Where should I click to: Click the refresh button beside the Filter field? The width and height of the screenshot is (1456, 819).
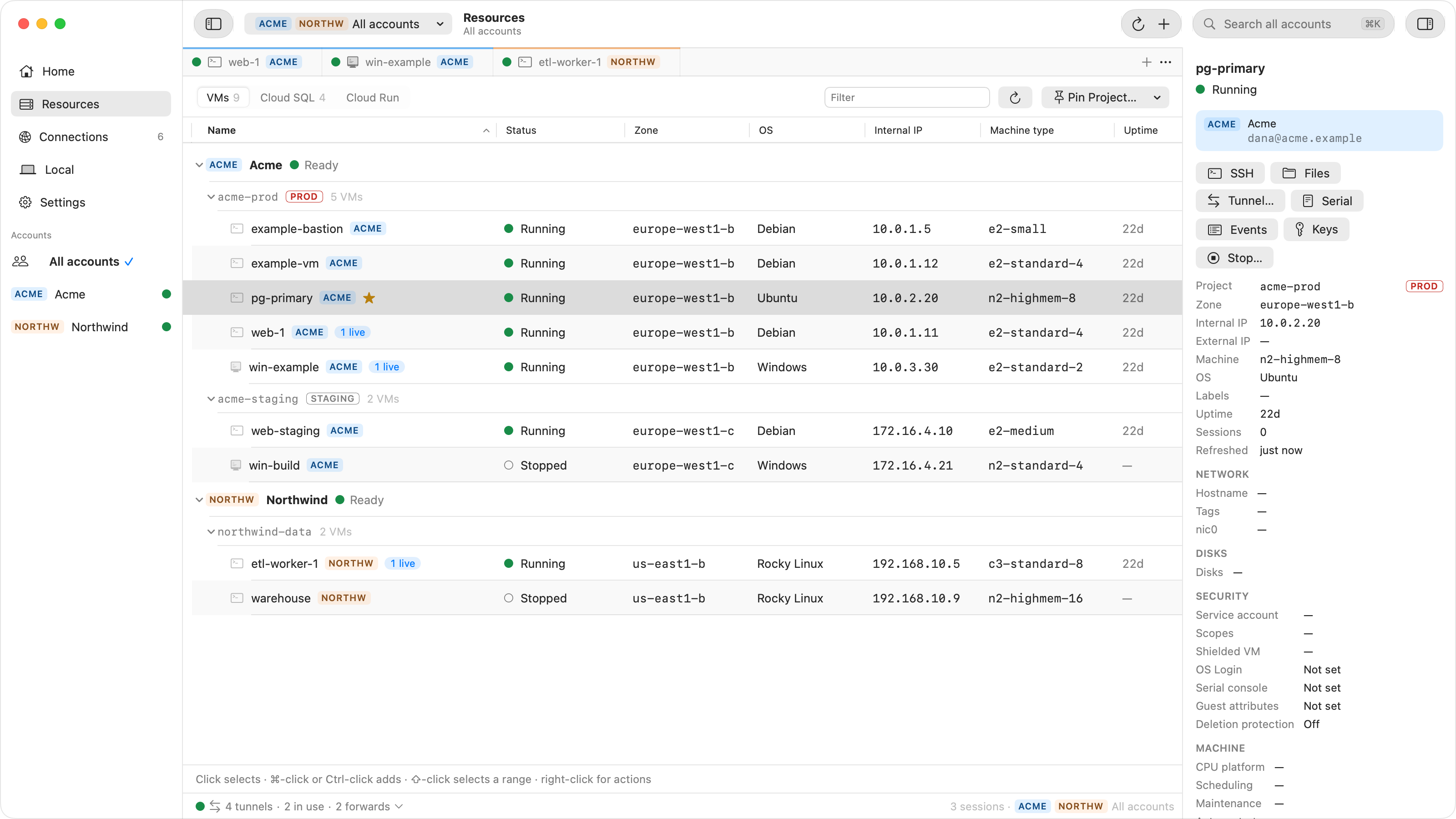pos(1015,98)
